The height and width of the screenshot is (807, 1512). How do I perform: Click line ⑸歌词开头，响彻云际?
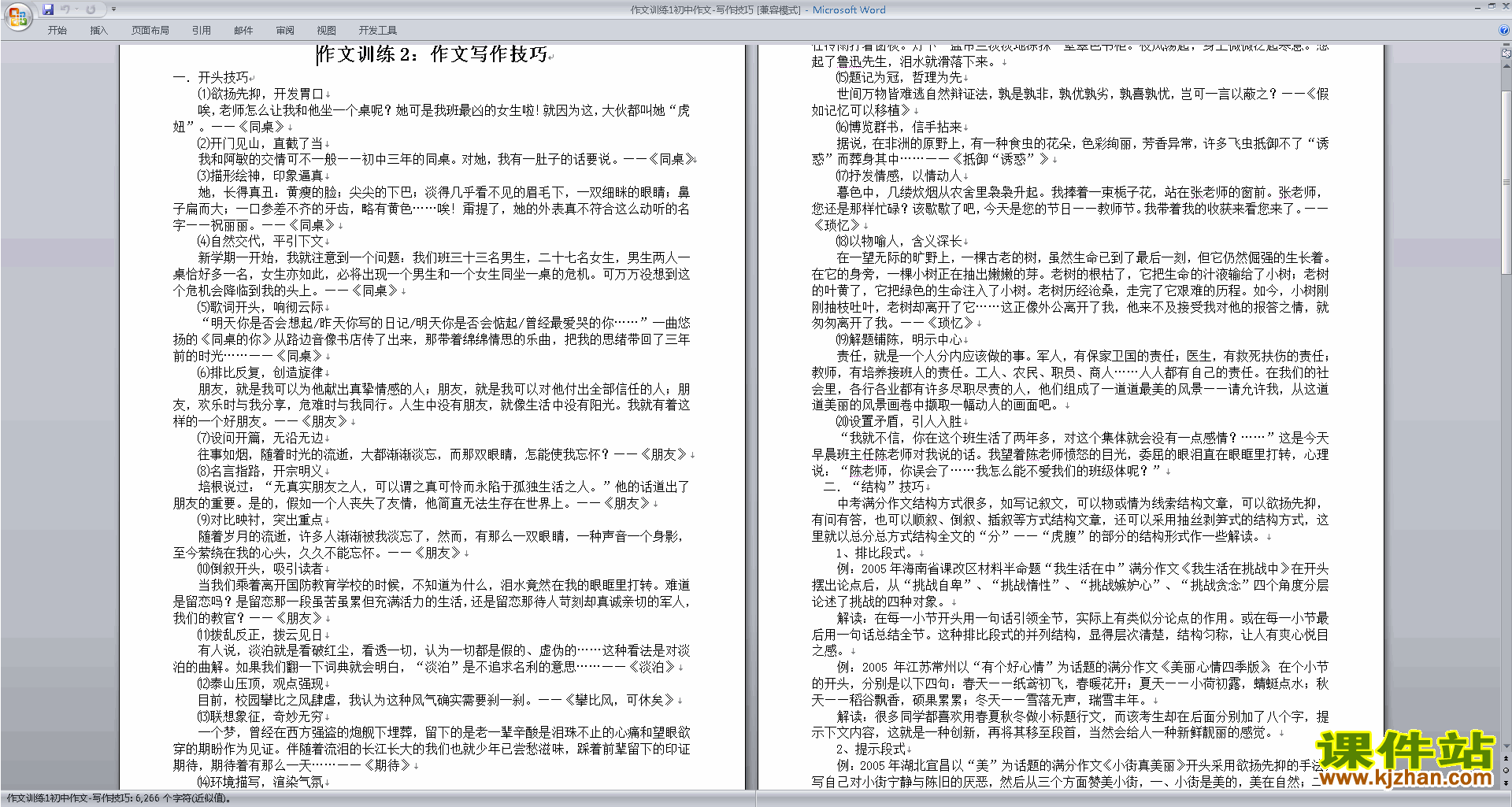261,307
